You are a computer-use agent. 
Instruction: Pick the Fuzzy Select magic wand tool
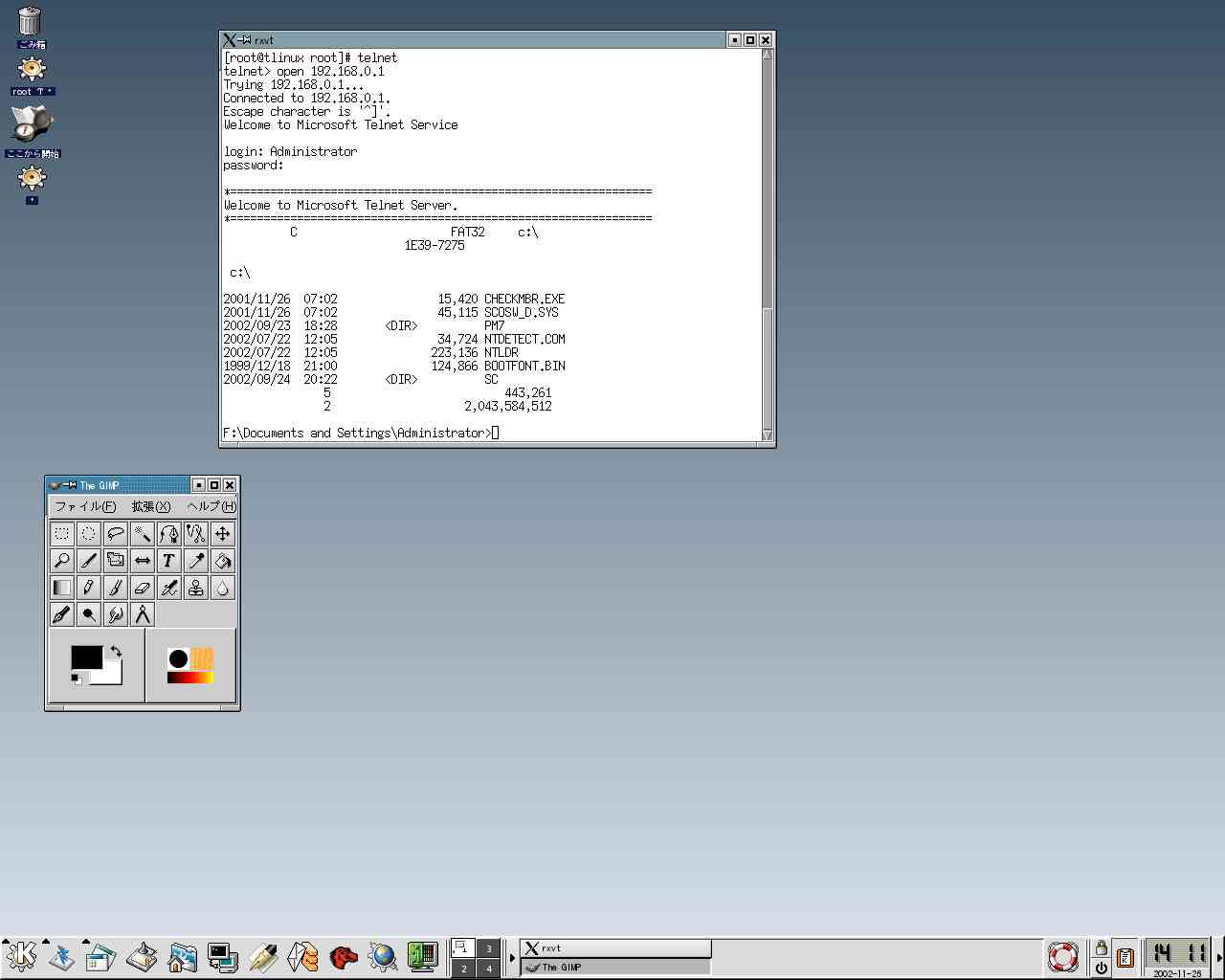[x=143, y=534]
